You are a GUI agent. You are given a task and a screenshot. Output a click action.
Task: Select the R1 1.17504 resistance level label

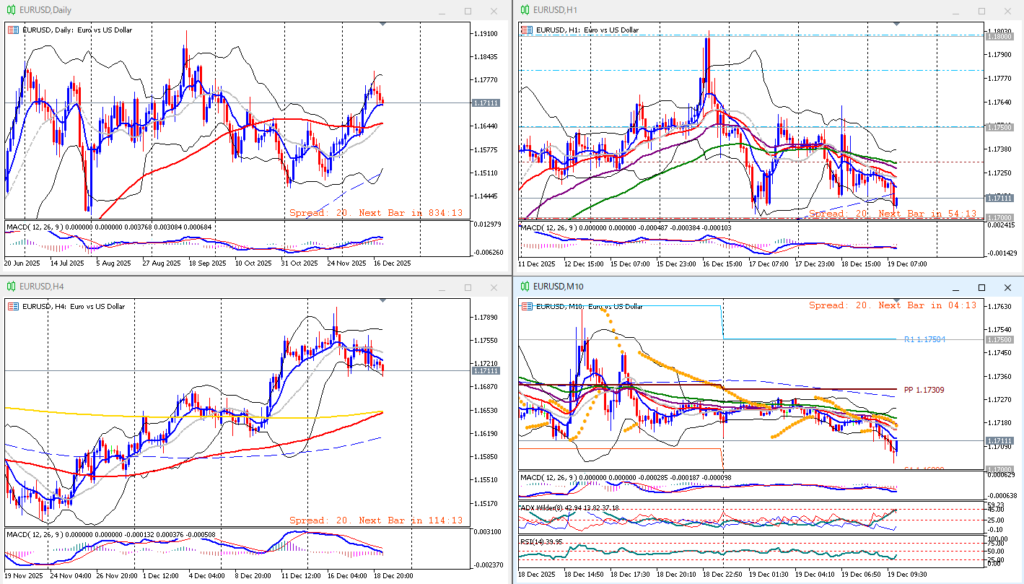point(924,340)
